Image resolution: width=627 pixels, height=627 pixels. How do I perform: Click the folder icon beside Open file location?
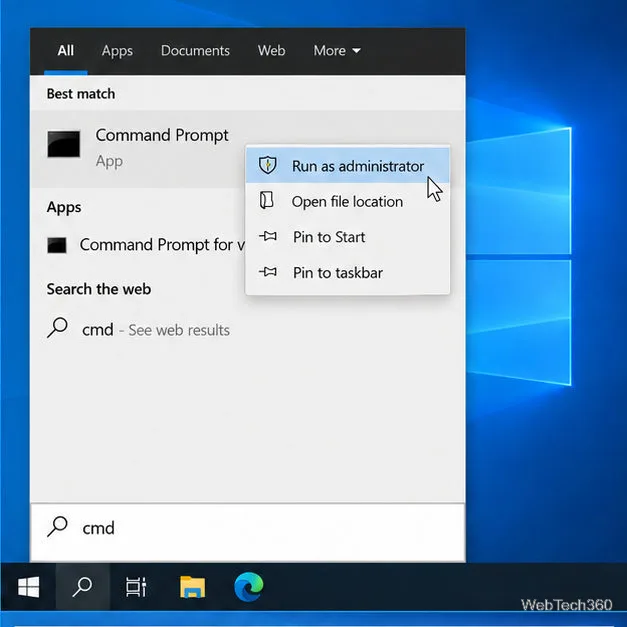coord(267,200)
